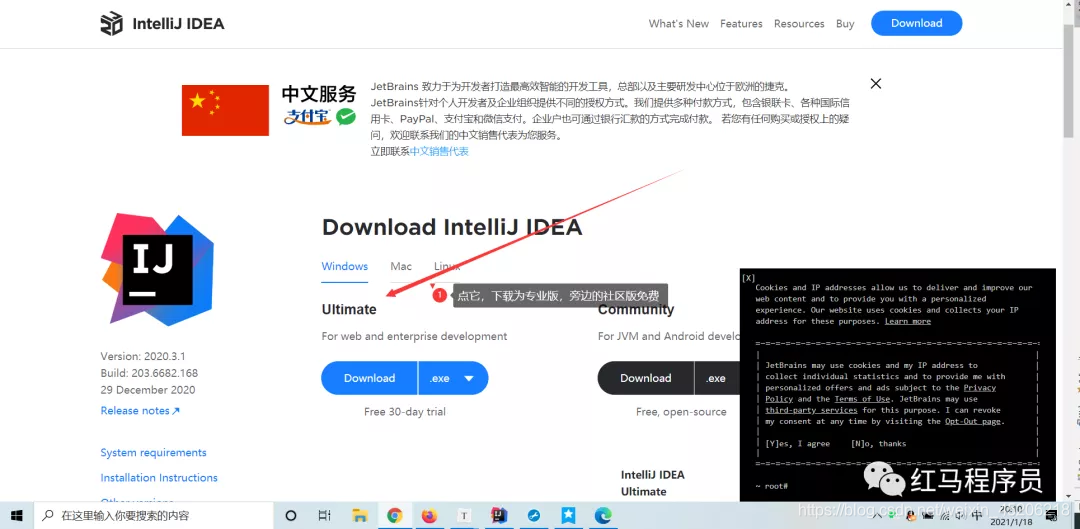
Task: Open the blue round bird app in taskbar
Action: pos(534,515)
